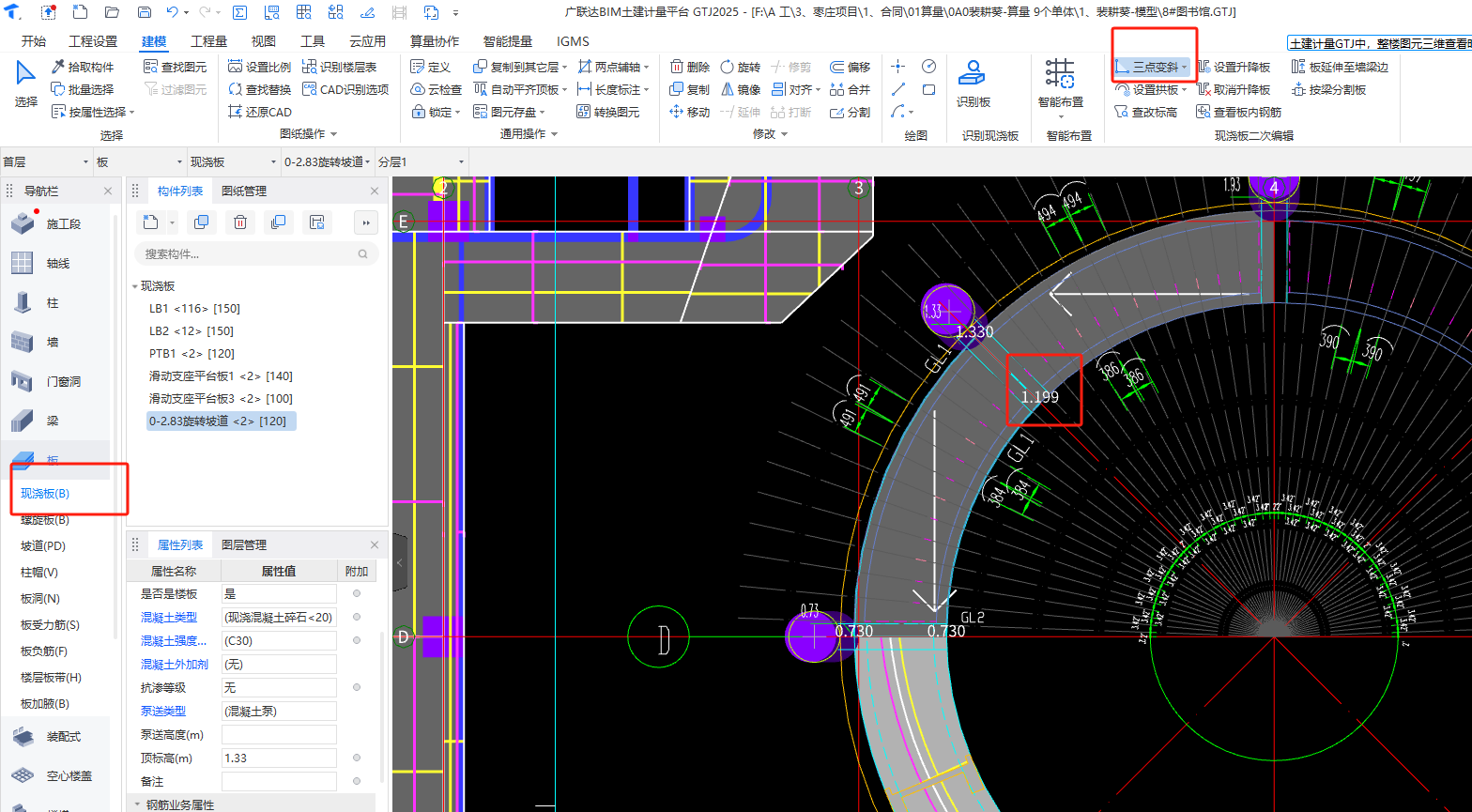The height and width of the screenshot is (812, 1472).
Task: Click 定义 define tool
Action: coord(431,67)
